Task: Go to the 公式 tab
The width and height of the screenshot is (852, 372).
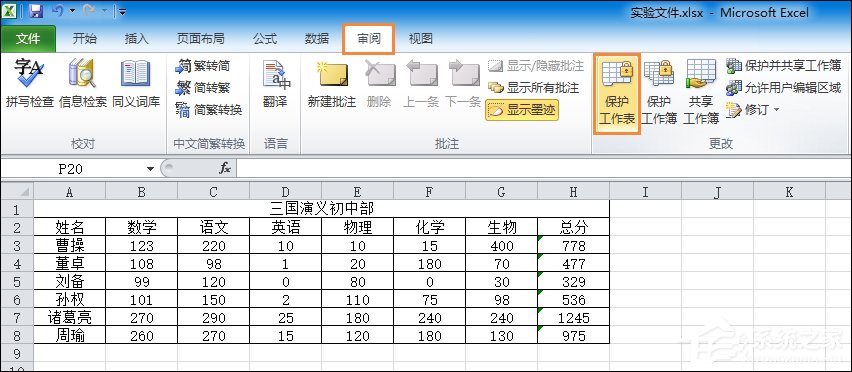Action: (265, 39)
